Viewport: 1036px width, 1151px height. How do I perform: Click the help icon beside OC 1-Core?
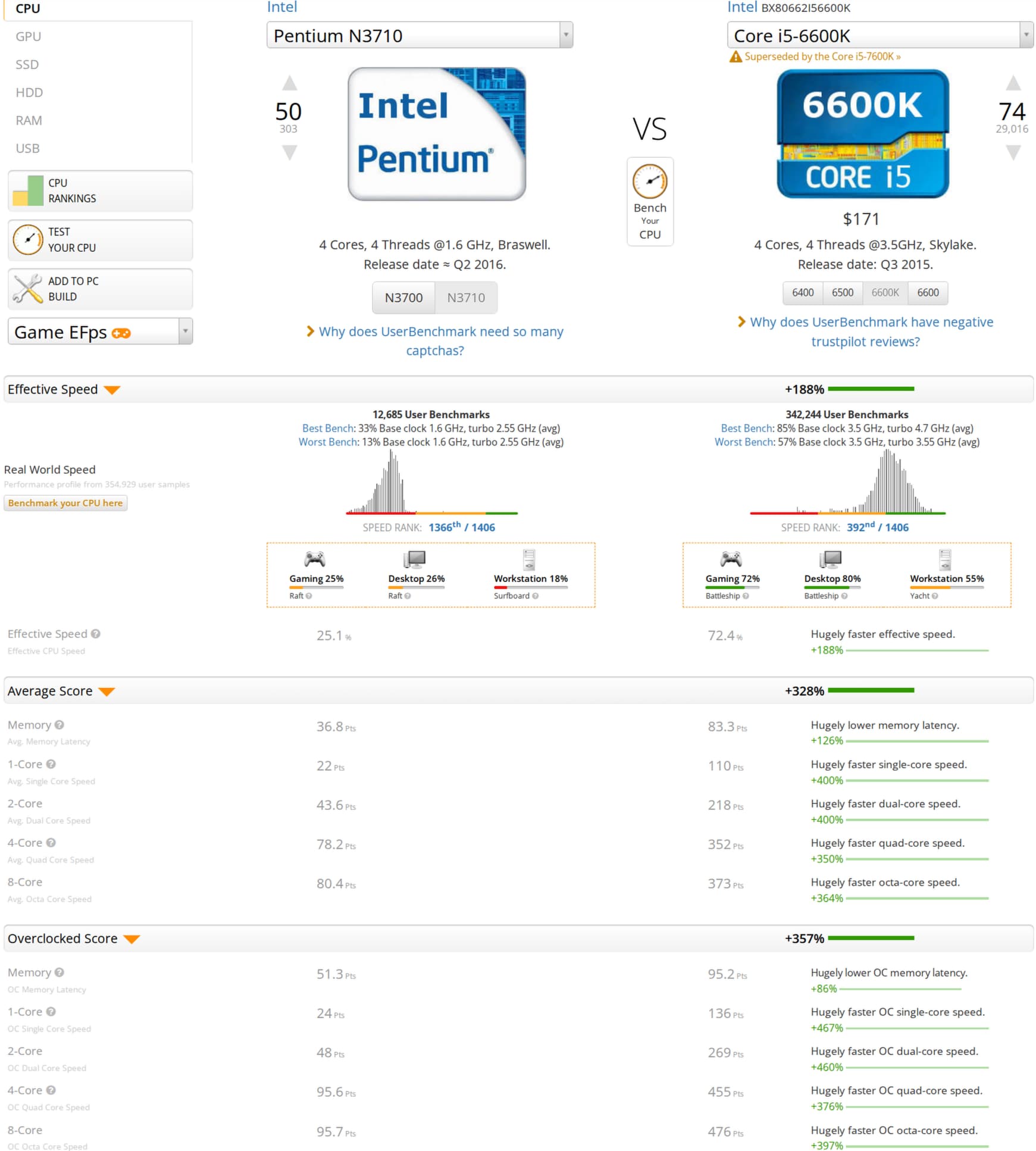(51, 1012)
